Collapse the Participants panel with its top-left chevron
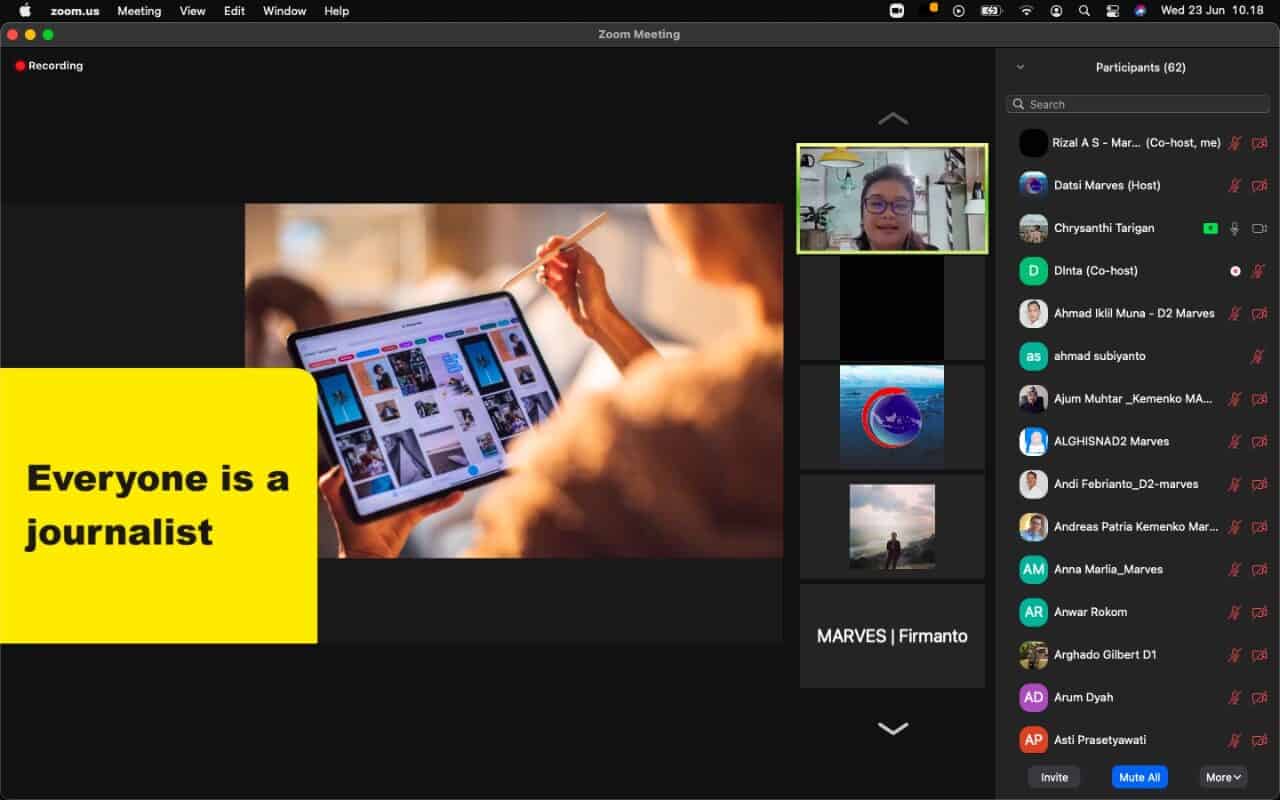 tap(1020, 67)
